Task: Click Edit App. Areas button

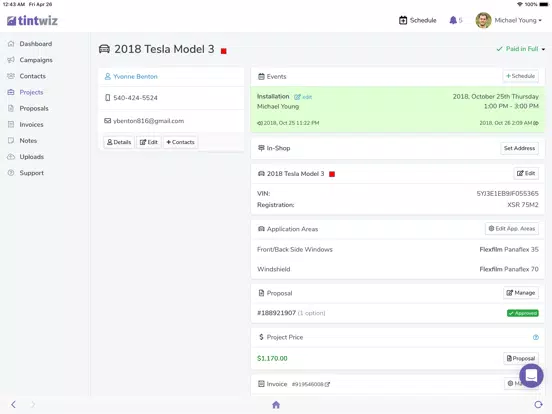Action: pyautogui.click(x=512, y=229)
